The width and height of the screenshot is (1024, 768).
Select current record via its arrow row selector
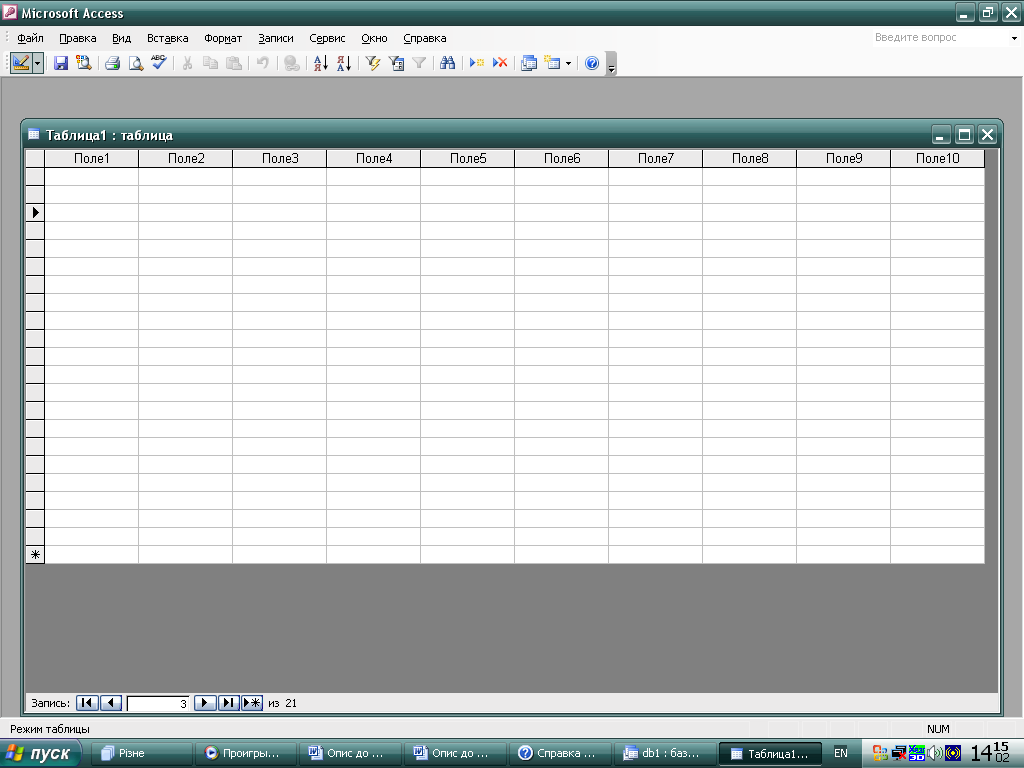tap(35, 212)
